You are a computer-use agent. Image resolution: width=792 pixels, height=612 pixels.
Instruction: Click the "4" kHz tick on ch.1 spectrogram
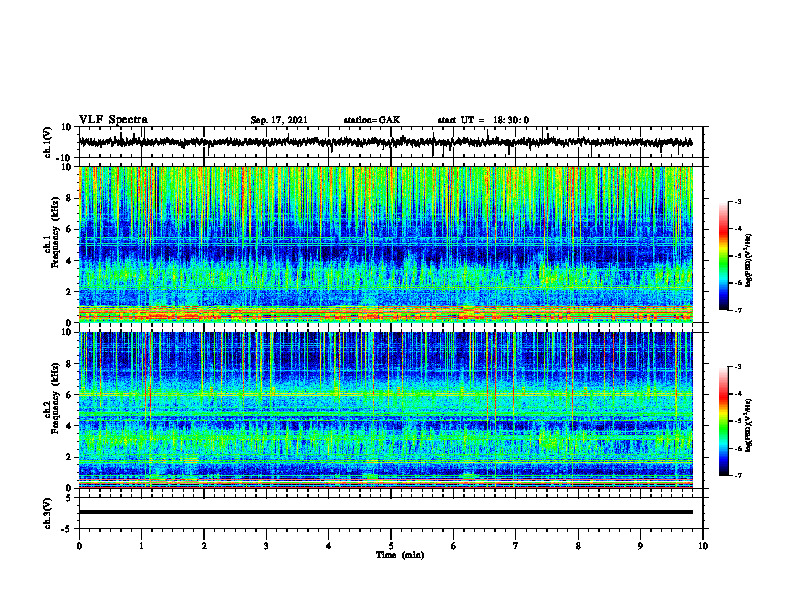coord(70,261)
